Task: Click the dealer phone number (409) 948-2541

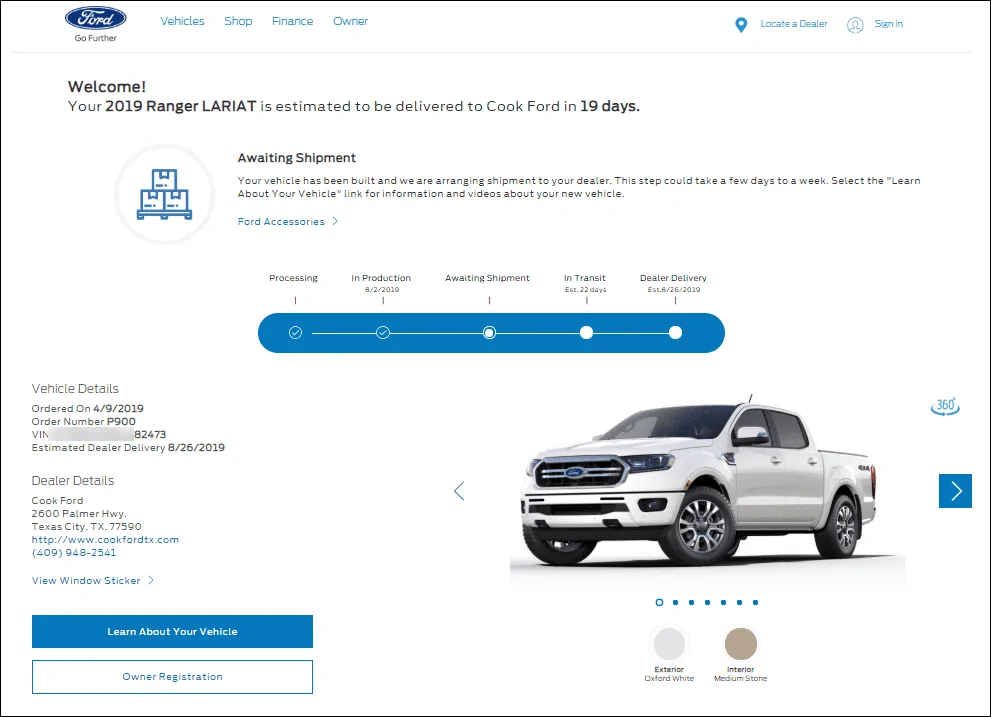Action: tap(74, 553)
